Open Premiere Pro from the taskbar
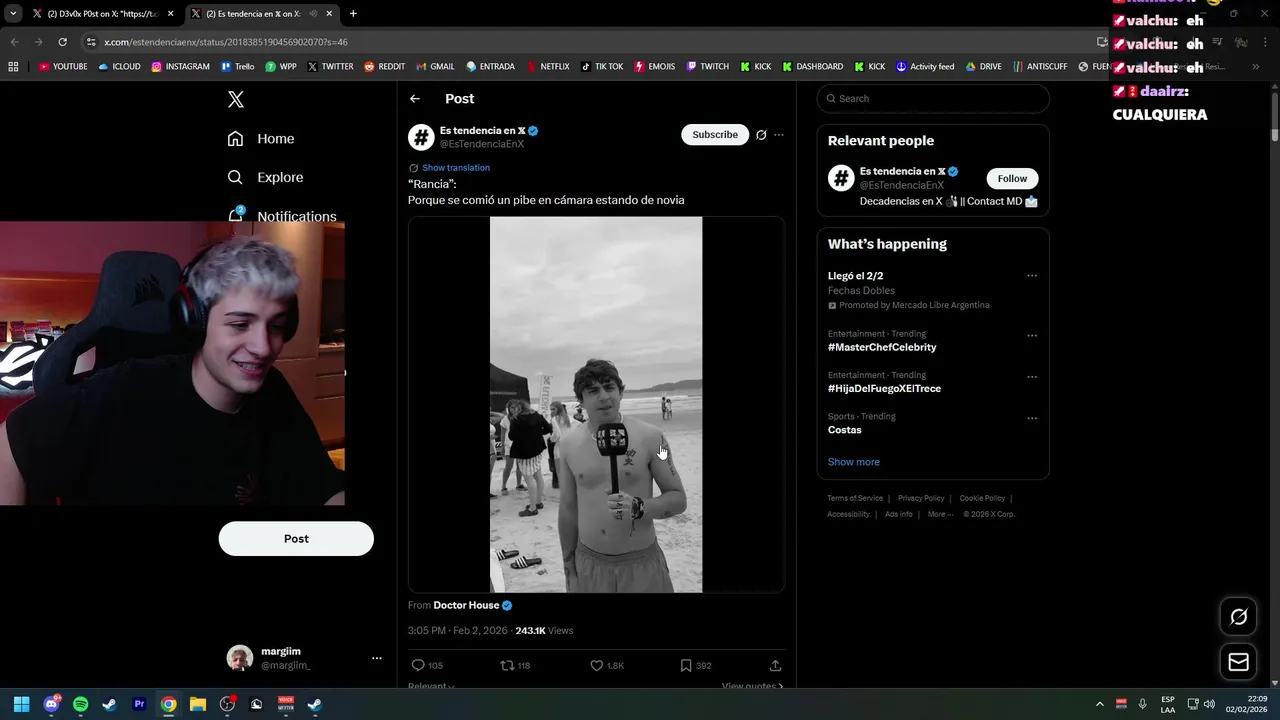The image size is (1280, 720). pyautogui.click(x=139, y=704)
